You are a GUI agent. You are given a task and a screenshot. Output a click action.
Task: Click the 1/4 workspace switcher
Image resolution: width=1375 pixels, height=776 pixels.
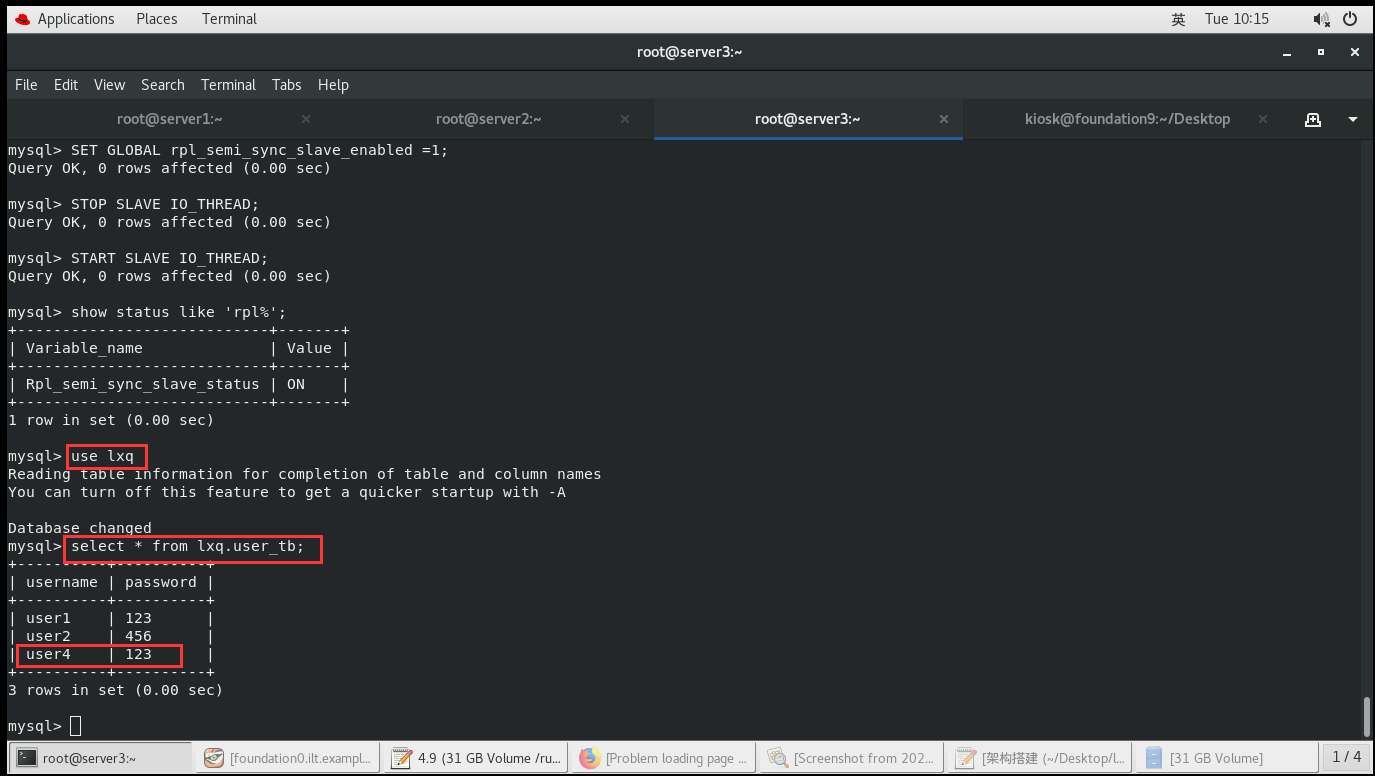(x=1348, y=757)
